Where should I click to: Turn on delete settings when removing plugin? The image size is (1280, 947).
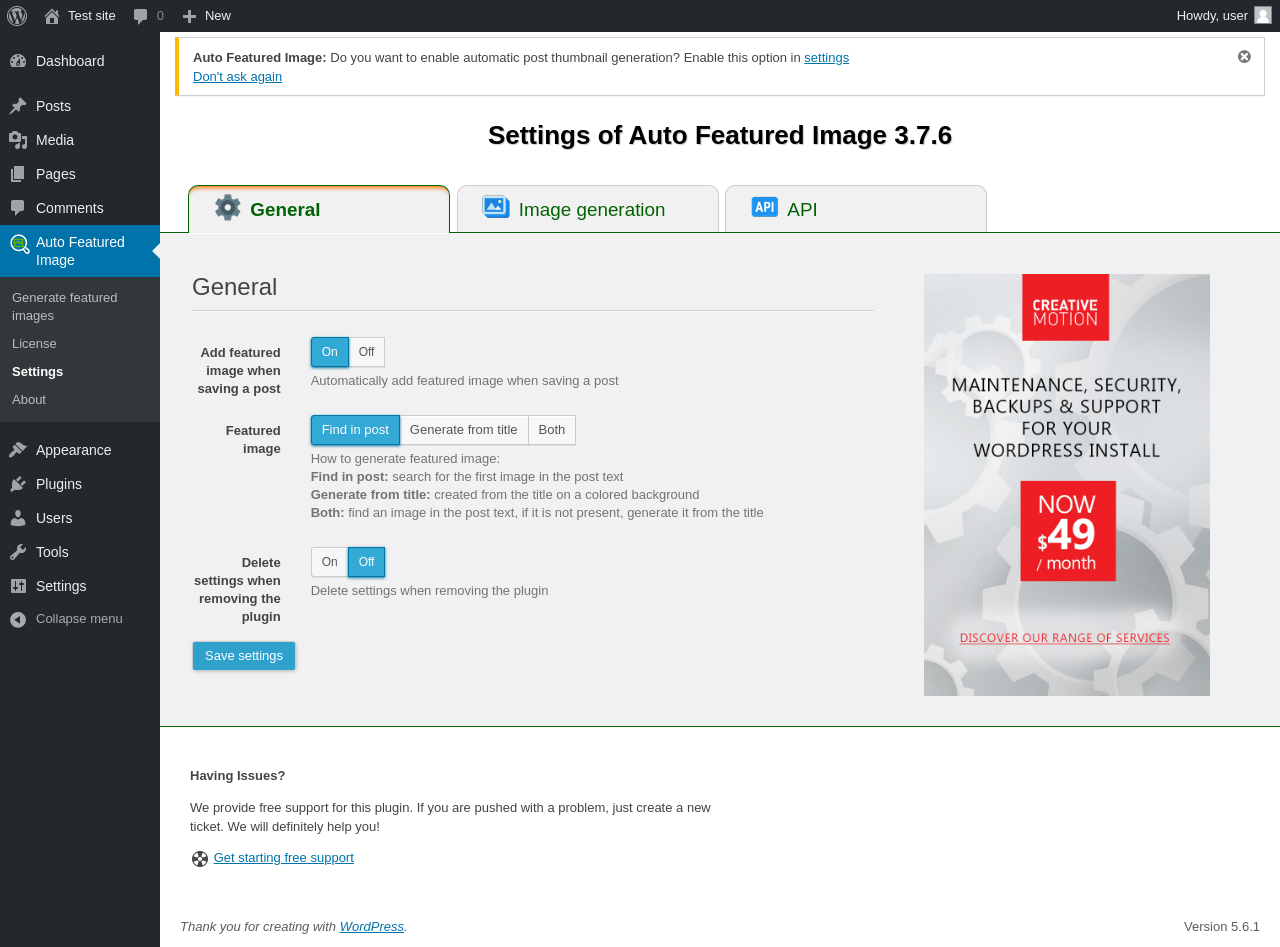tap(329, 562)
